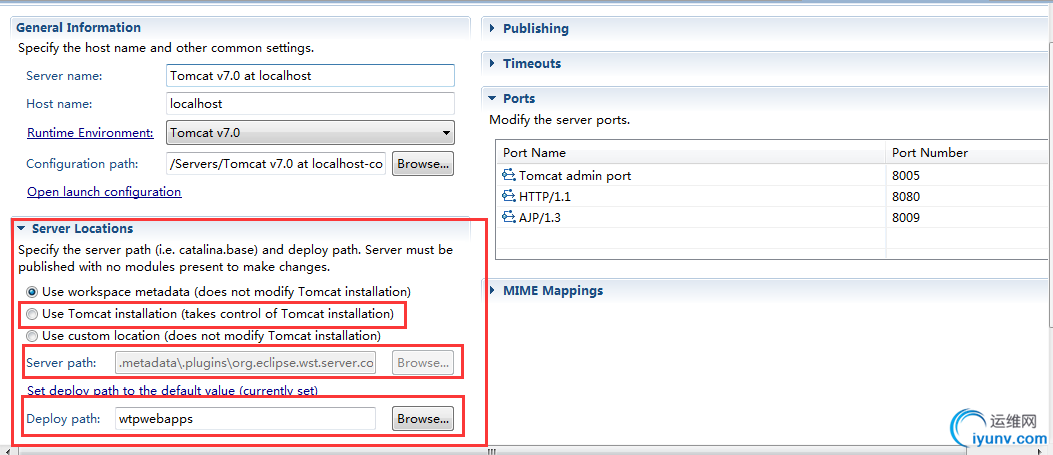The height and width of the screenshot is (455, 1053).
Task: Click Open launch configuration link
Action: (x=104, y=192)
